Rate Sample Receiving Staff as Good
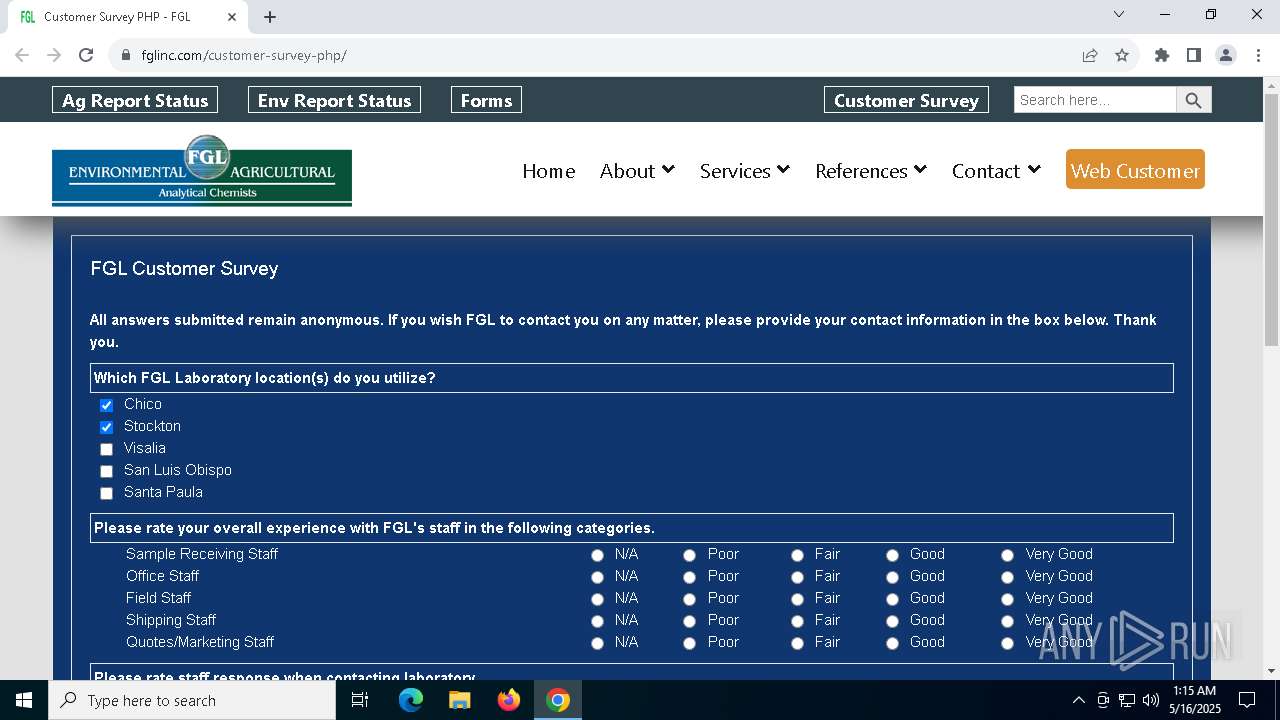1280x720 pixels. [x=892, y=555]
